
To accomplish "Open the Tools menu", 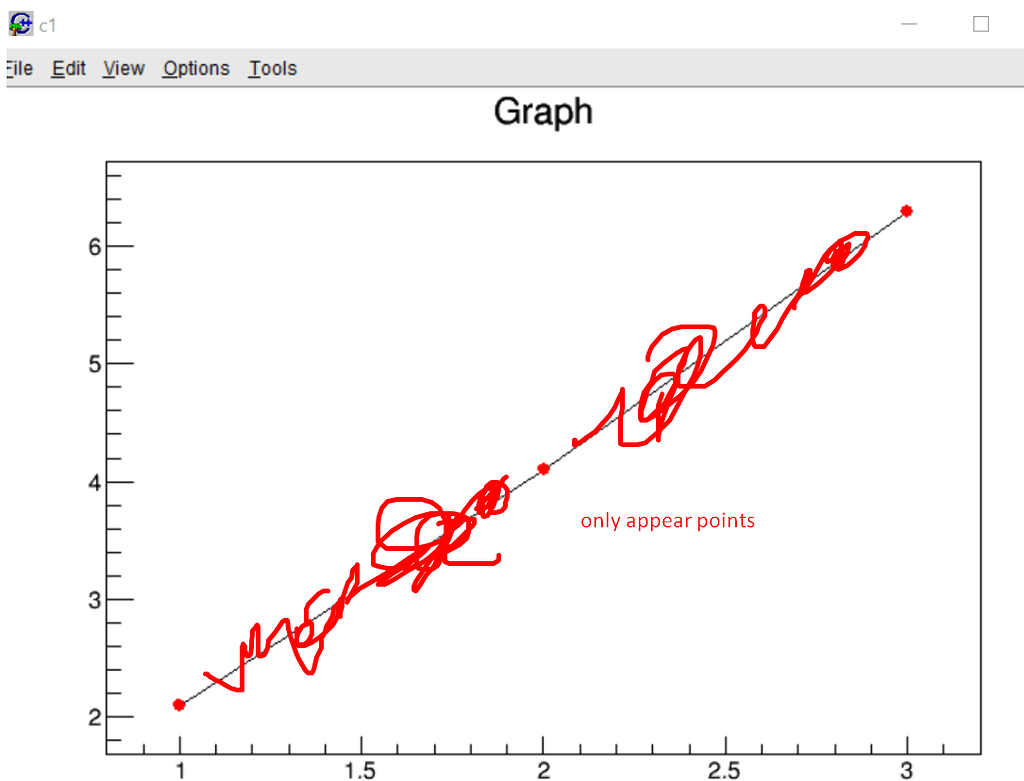I will point(271,68).
